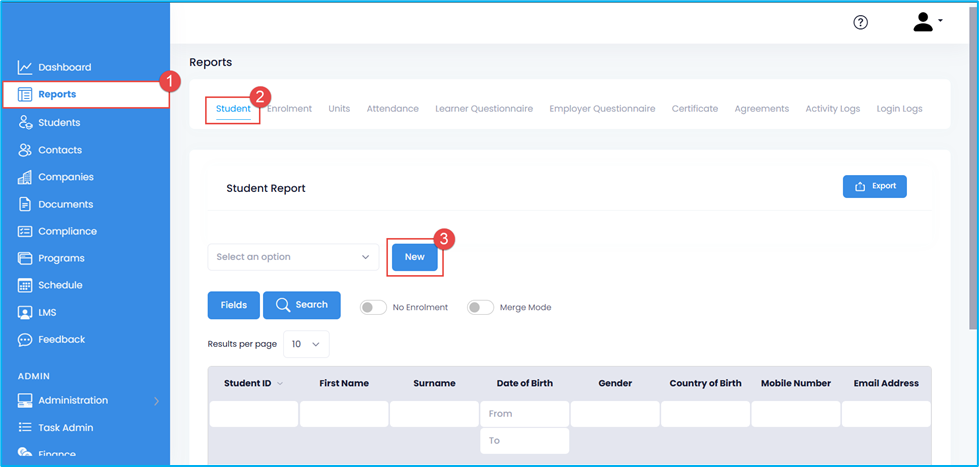Open the user profile dropdown menu

[927, 22]
